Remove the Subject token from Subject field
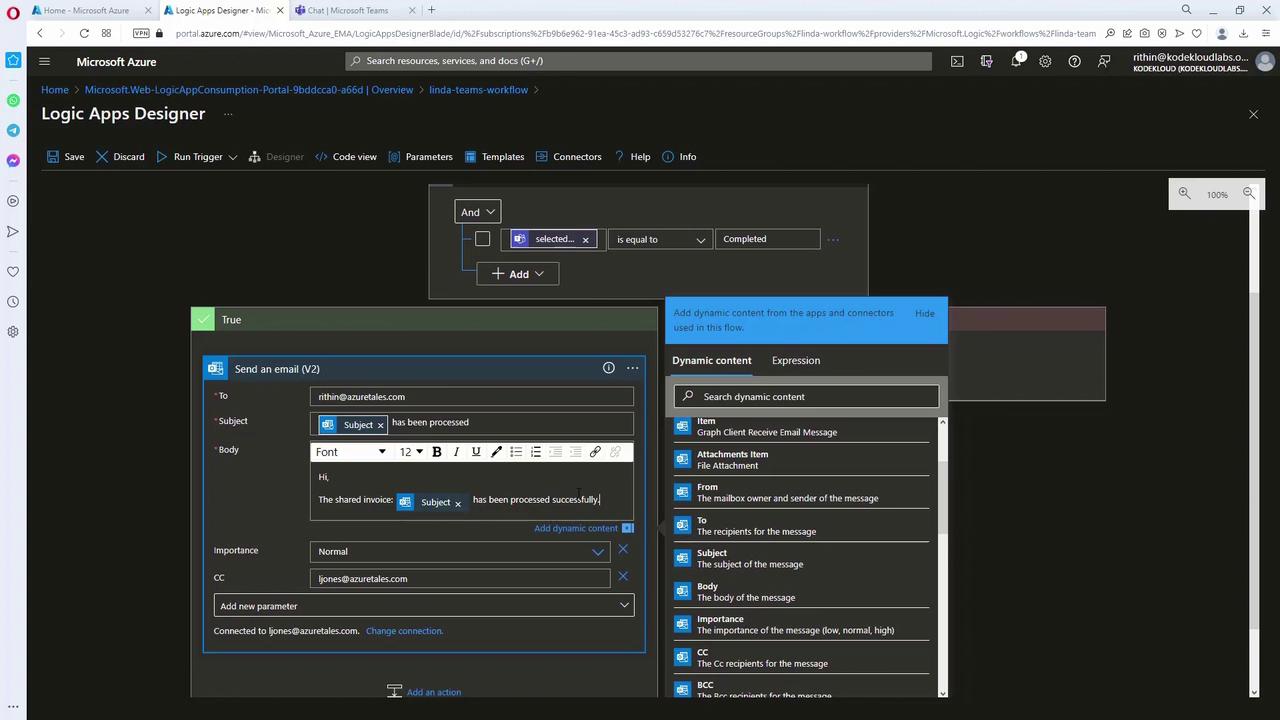The image size is (1280, 720). (x=380, y=425)
